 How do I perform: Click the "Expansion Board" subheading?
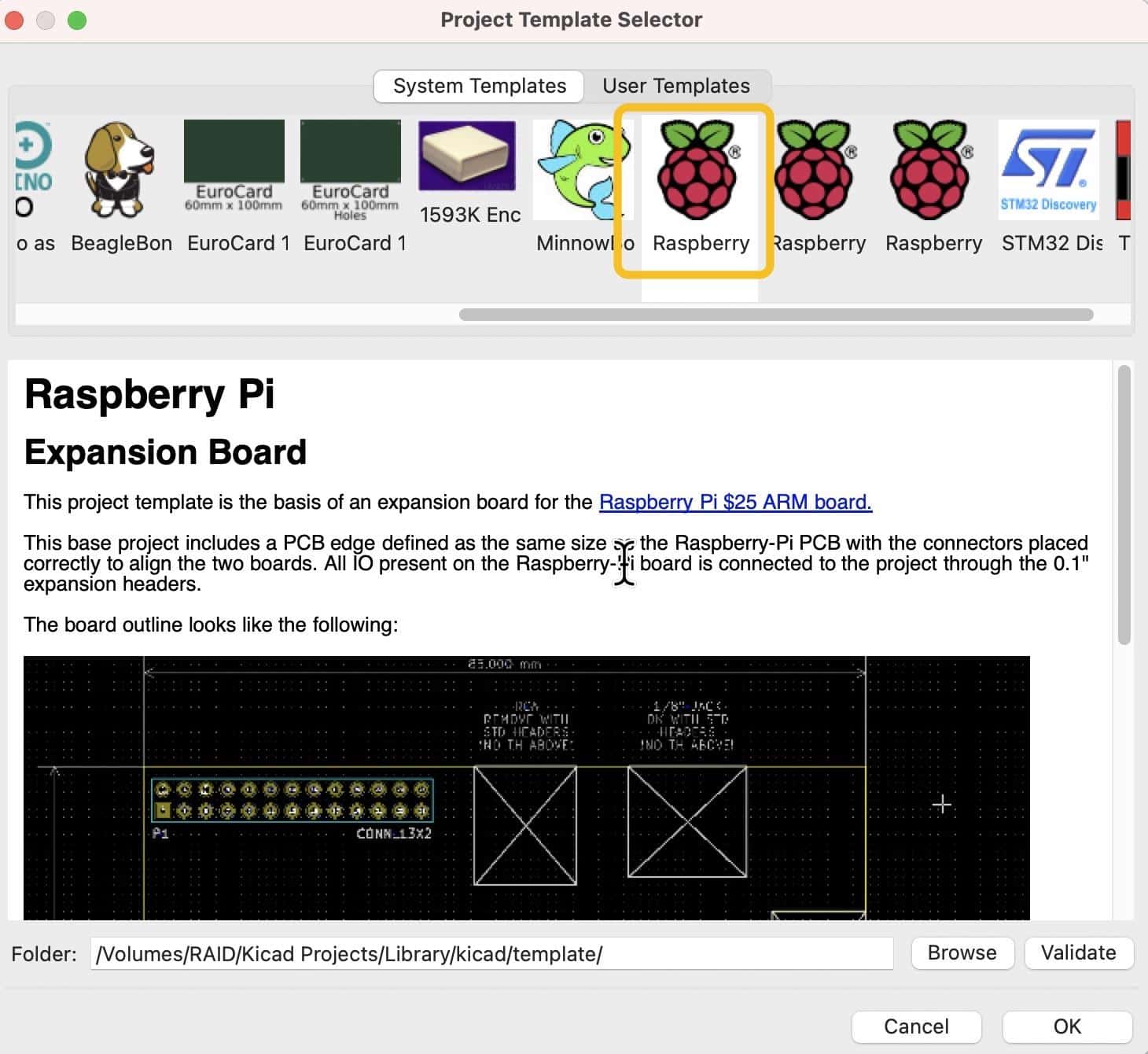pyautogui.click(x=165, y=452)
